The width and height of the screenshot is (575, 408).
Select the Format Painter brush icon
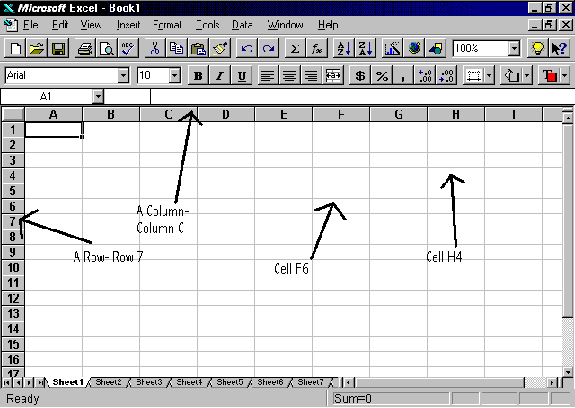point(220,48)
